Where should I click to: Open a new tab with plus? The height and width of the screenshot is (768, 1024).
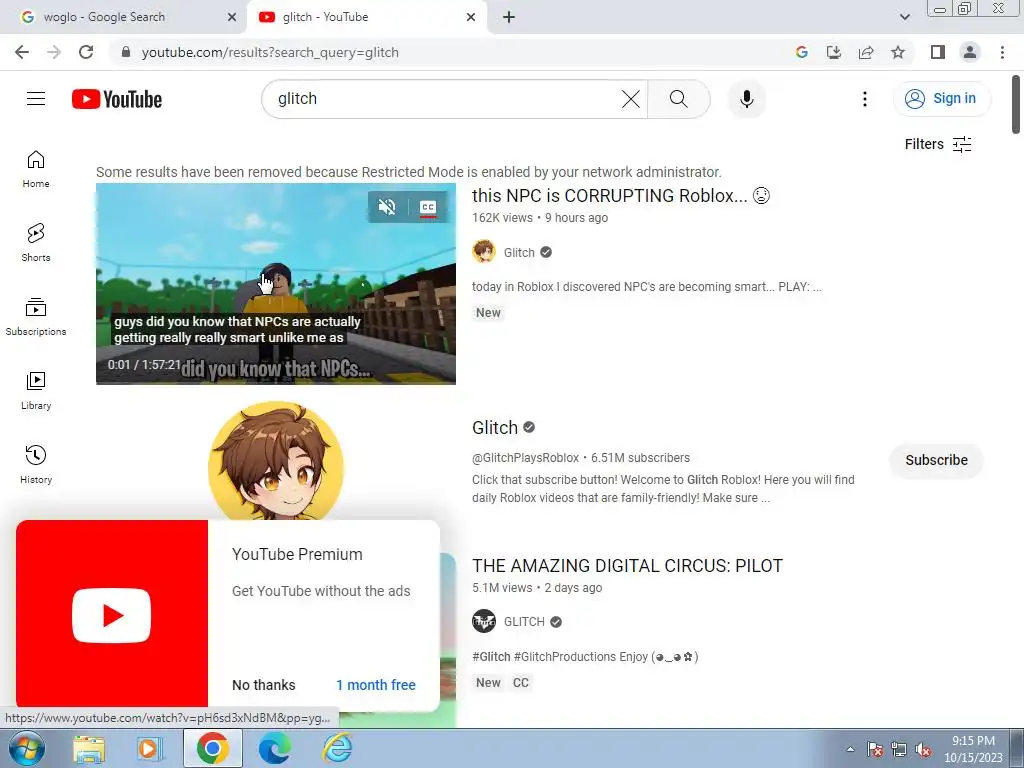pos(509,17)
